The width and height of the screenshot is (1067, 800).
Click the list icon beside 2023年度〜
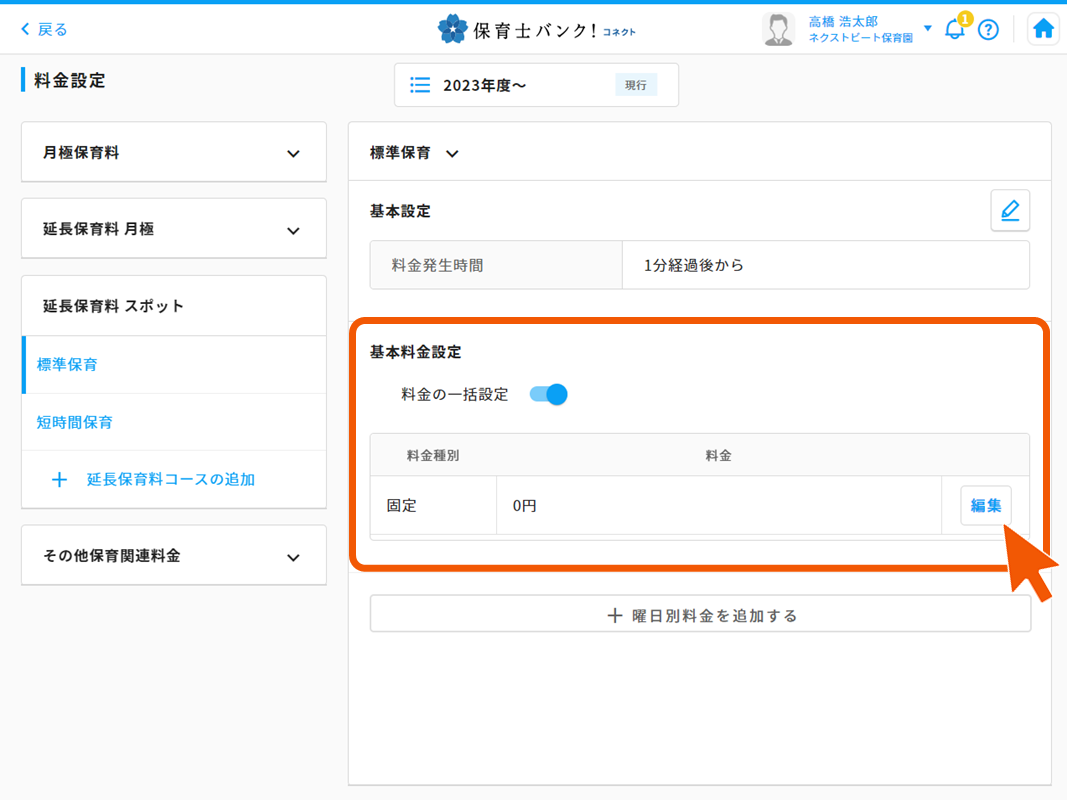[421, 85]
